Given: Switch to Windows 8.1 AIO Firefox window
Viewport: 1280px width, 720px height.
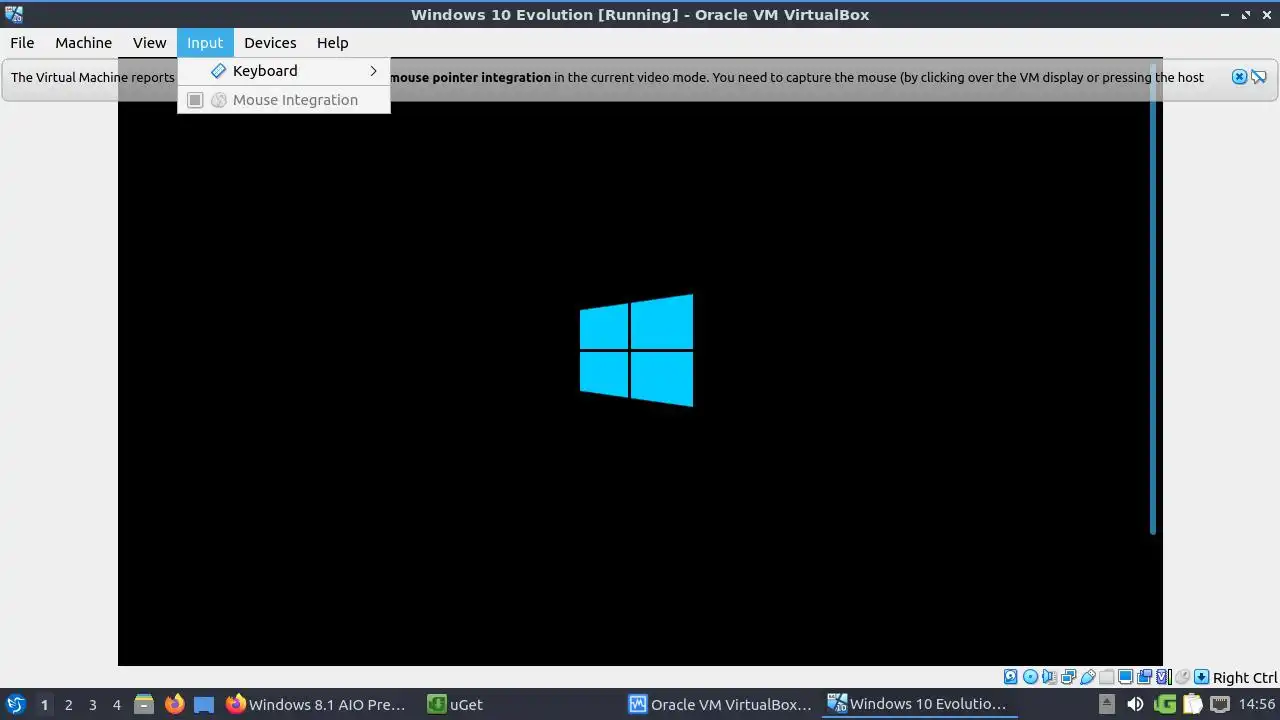Looking at the screenshot, I should [x=317, y=705].
